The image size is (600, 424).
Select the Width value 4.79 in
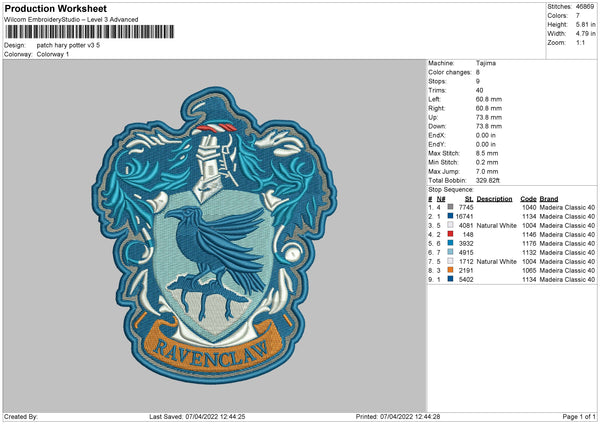pos(585,34)
